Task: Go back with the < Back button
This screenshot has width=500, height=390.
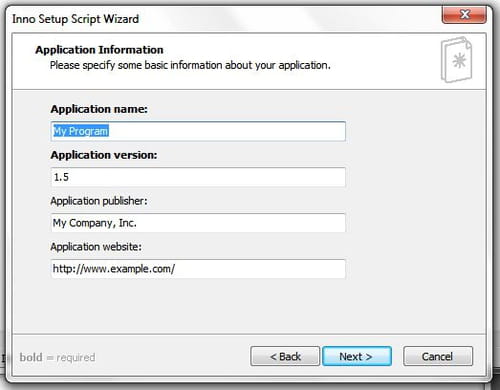Action: [285, 356]
